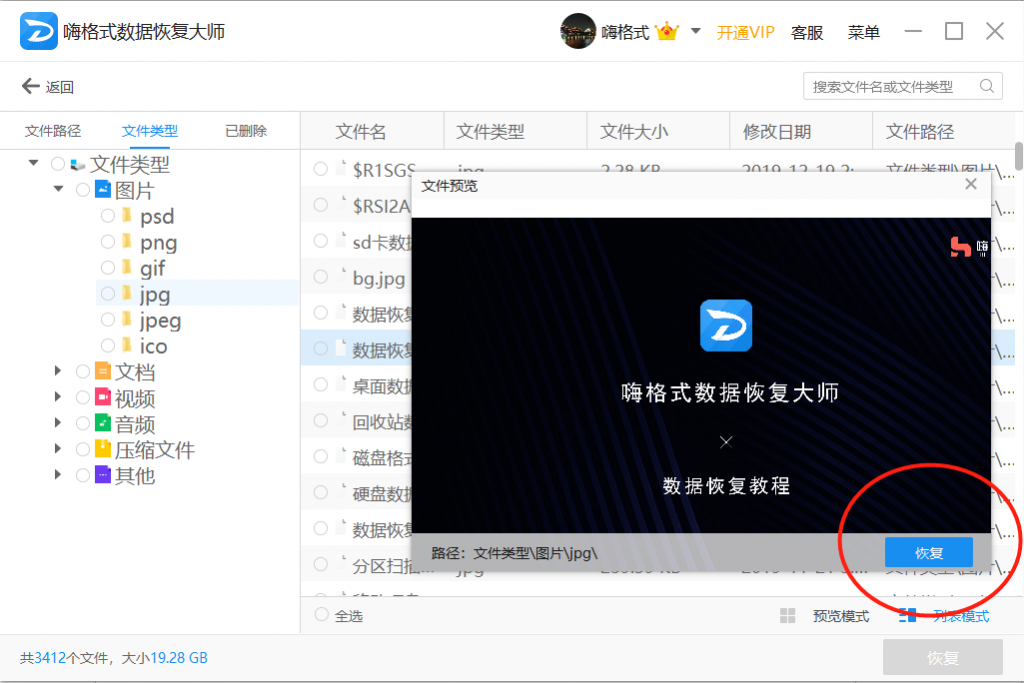Expand the 压缩文件 tree node

(x=58, y=449)
